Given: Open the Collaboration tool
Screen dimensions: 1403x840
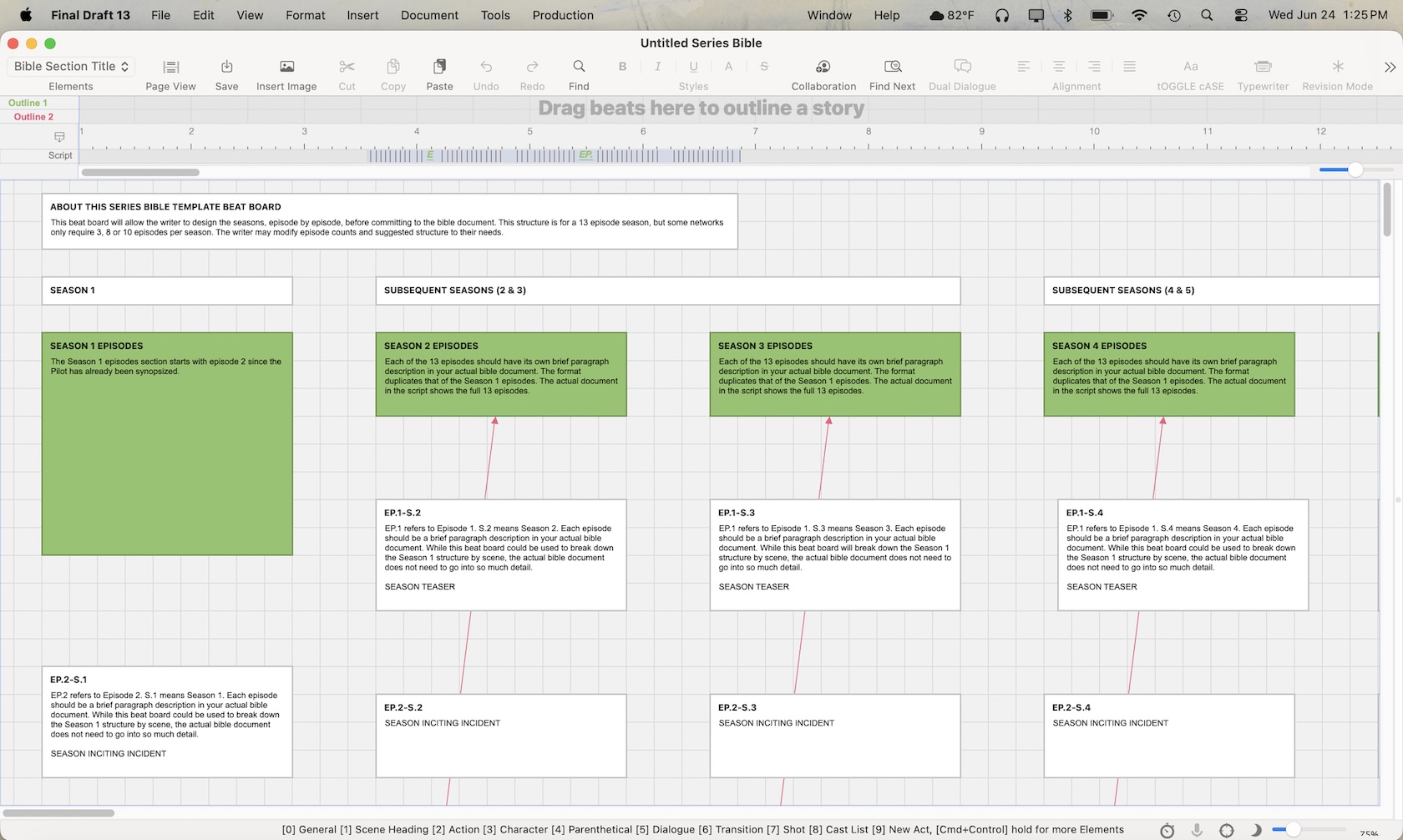Looking at the screenshot, I should (x=823, y=67).
